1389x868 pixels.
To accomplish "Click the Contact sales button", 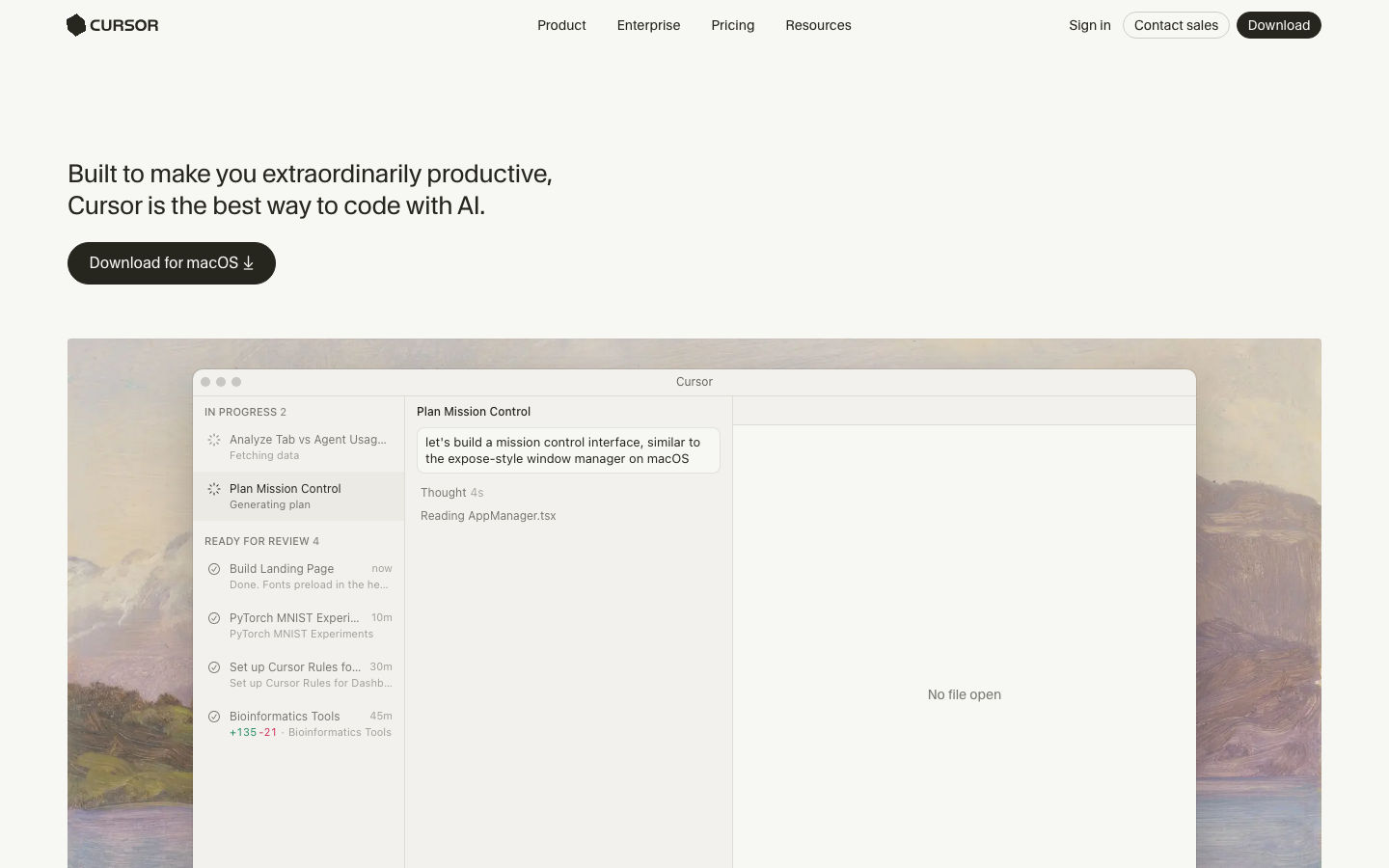I will coord(1176,25).
